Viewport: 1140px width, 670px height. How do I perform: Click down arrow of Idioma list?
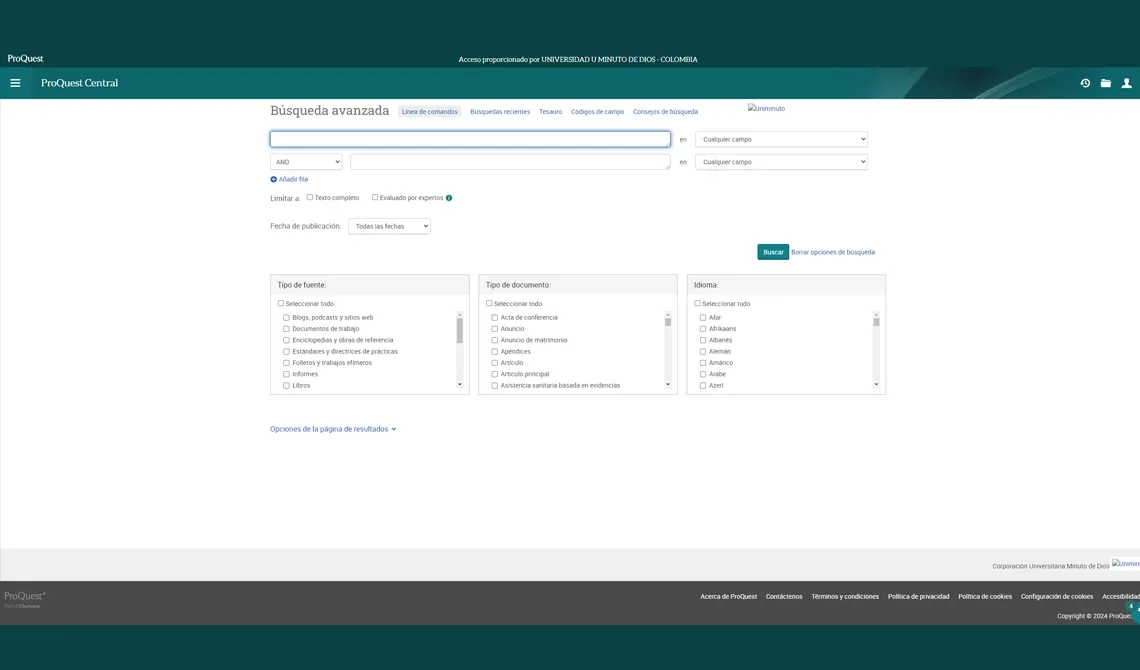point(876,384)
